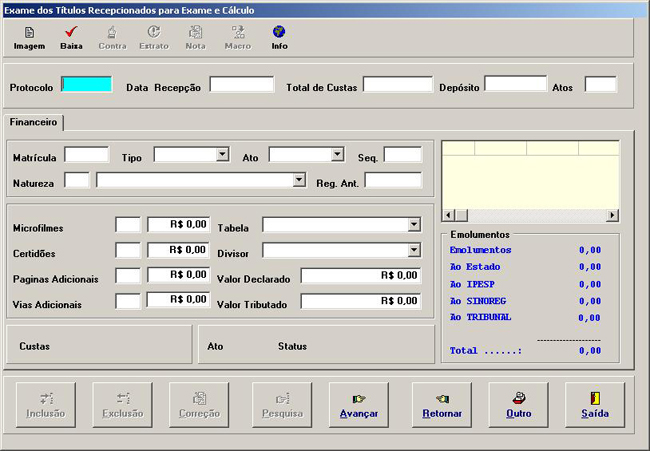
Task: Go back with the Retornar button
Action: pos(441,405)
